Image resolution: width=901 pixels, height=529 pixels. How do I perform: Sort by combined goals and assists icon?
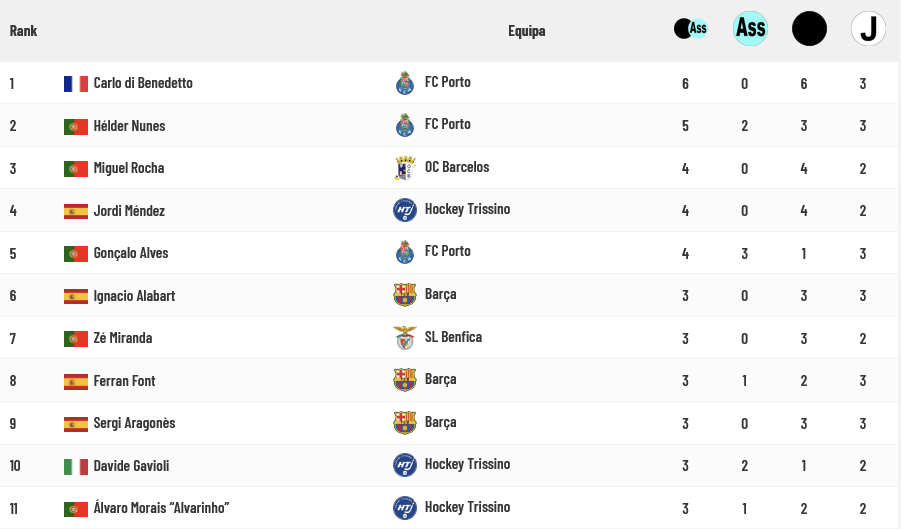tap(690, 29)
